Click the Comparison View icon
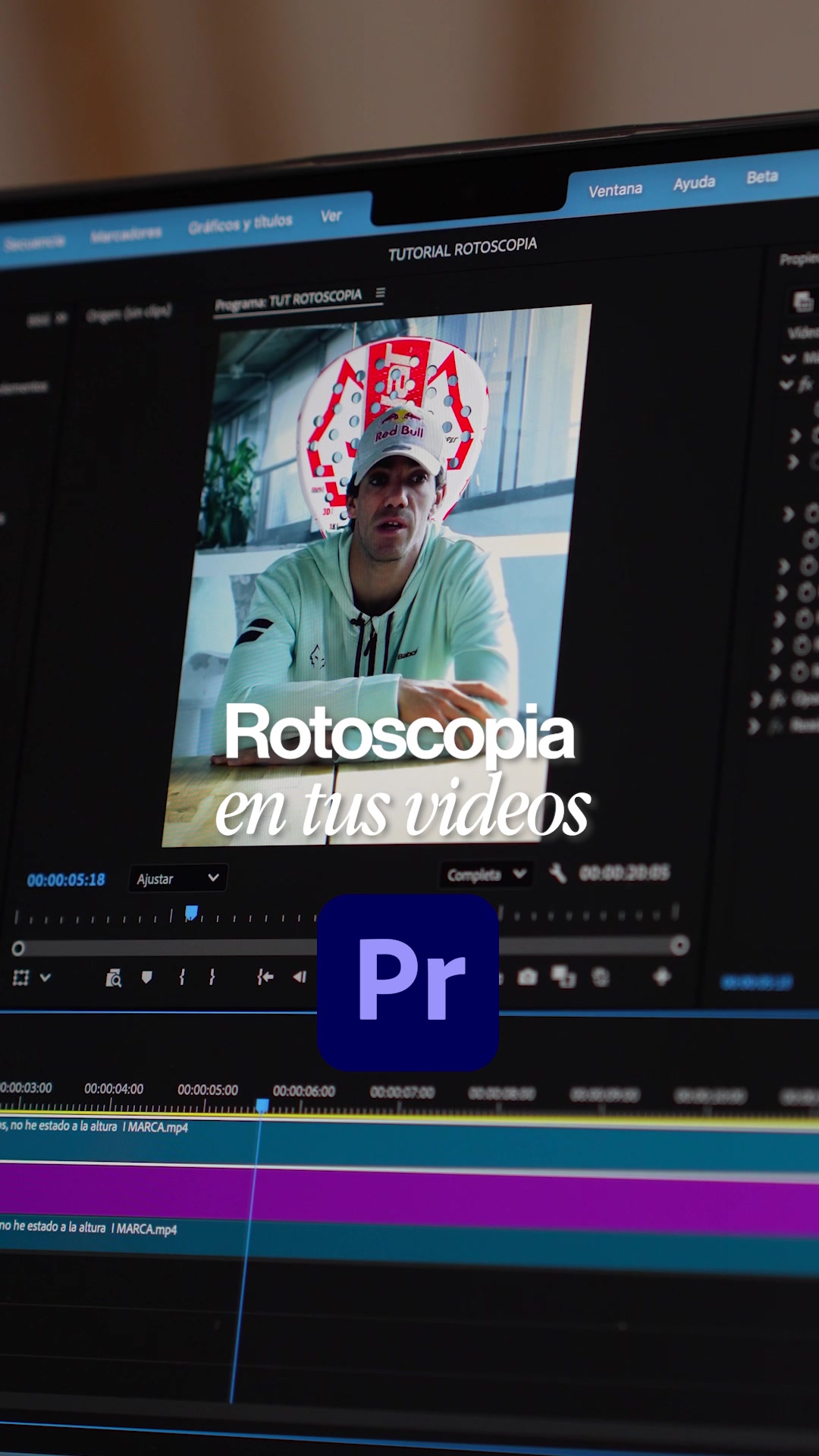The width and height of the screenshot is (819, 1456). [x=563, y=976]
